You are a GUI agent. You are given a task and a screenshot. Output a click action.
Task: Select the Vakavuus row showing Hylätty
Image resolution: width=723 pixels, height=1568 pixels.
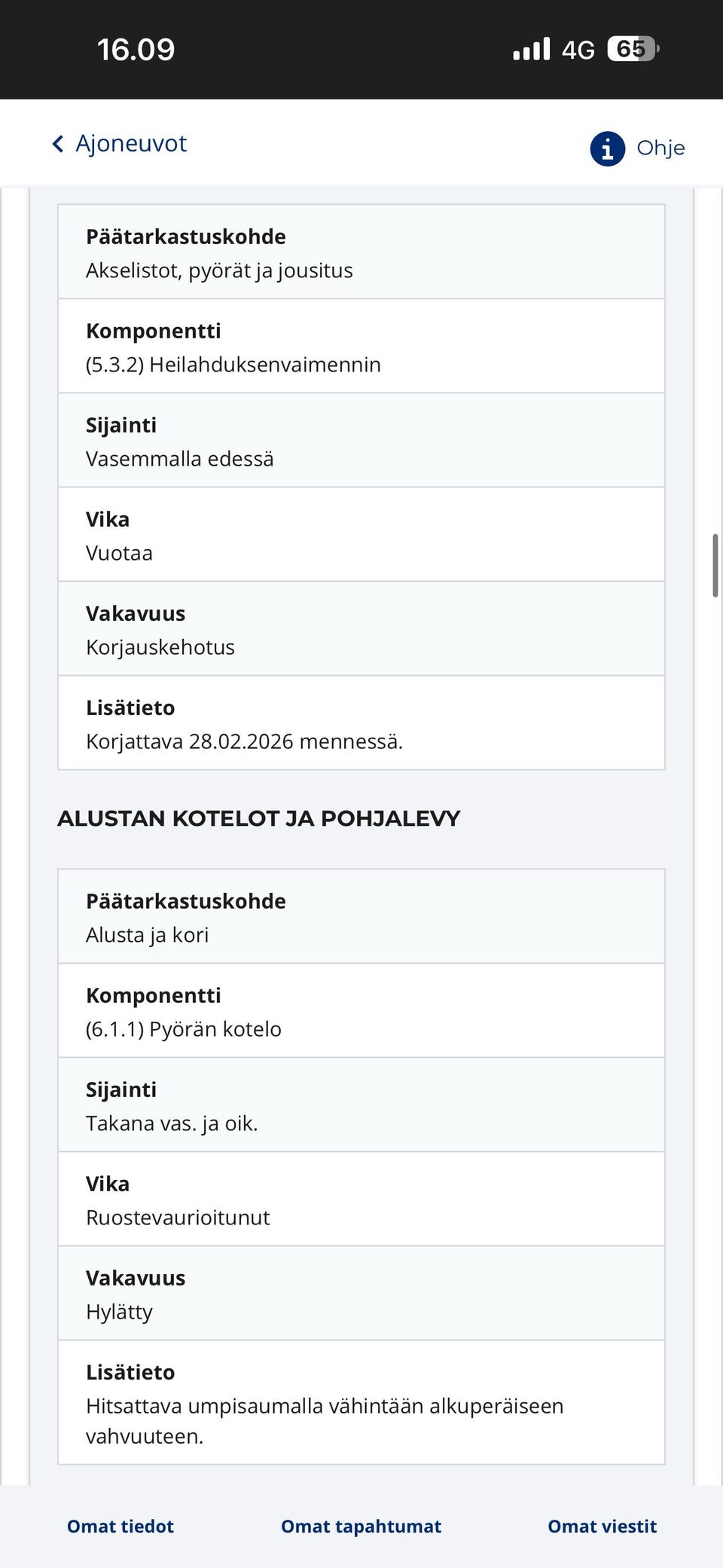(x=360, y=1294)
